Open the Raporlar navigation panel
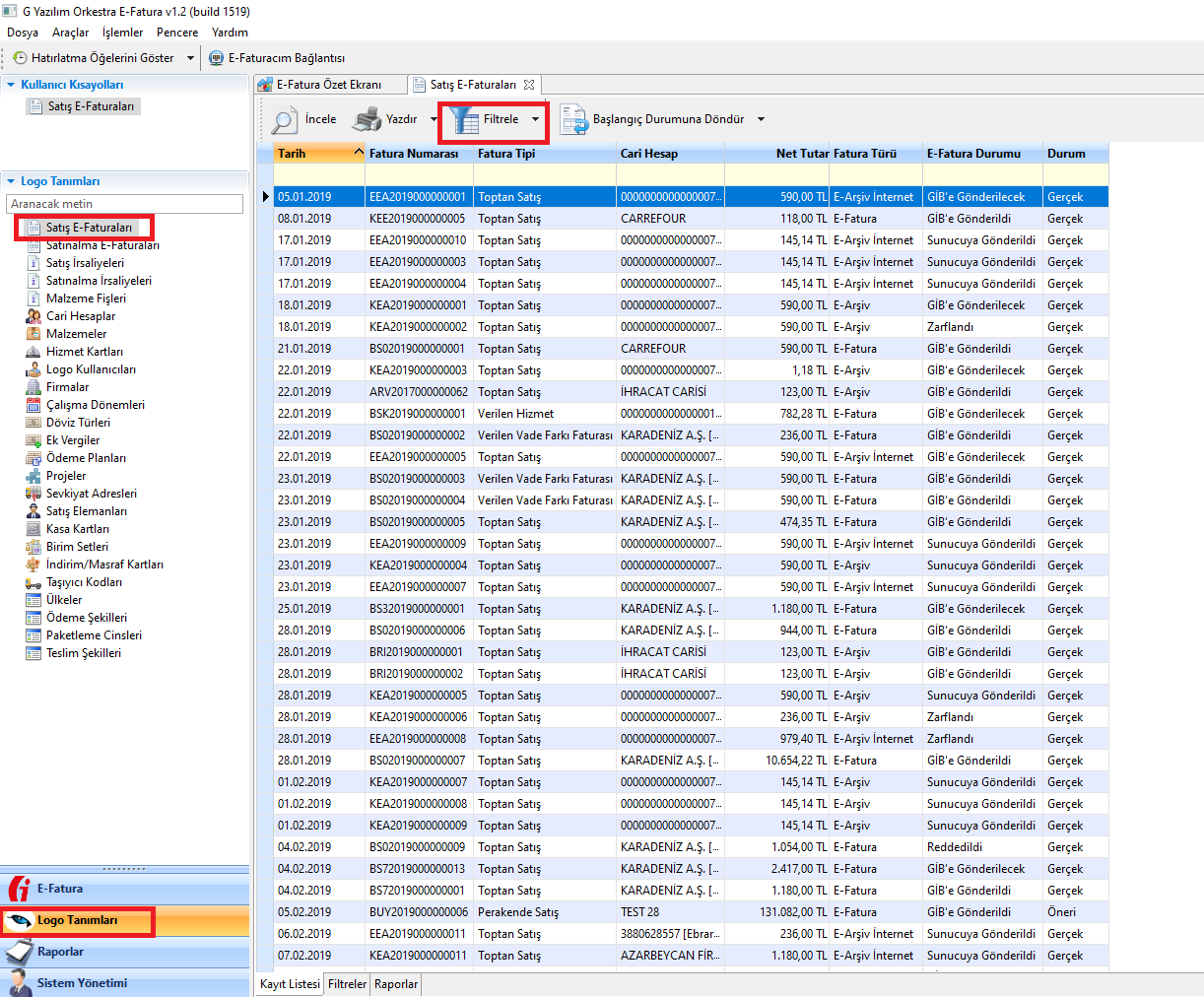Screen dimensions: 1204x997 [x=60, y=952]
